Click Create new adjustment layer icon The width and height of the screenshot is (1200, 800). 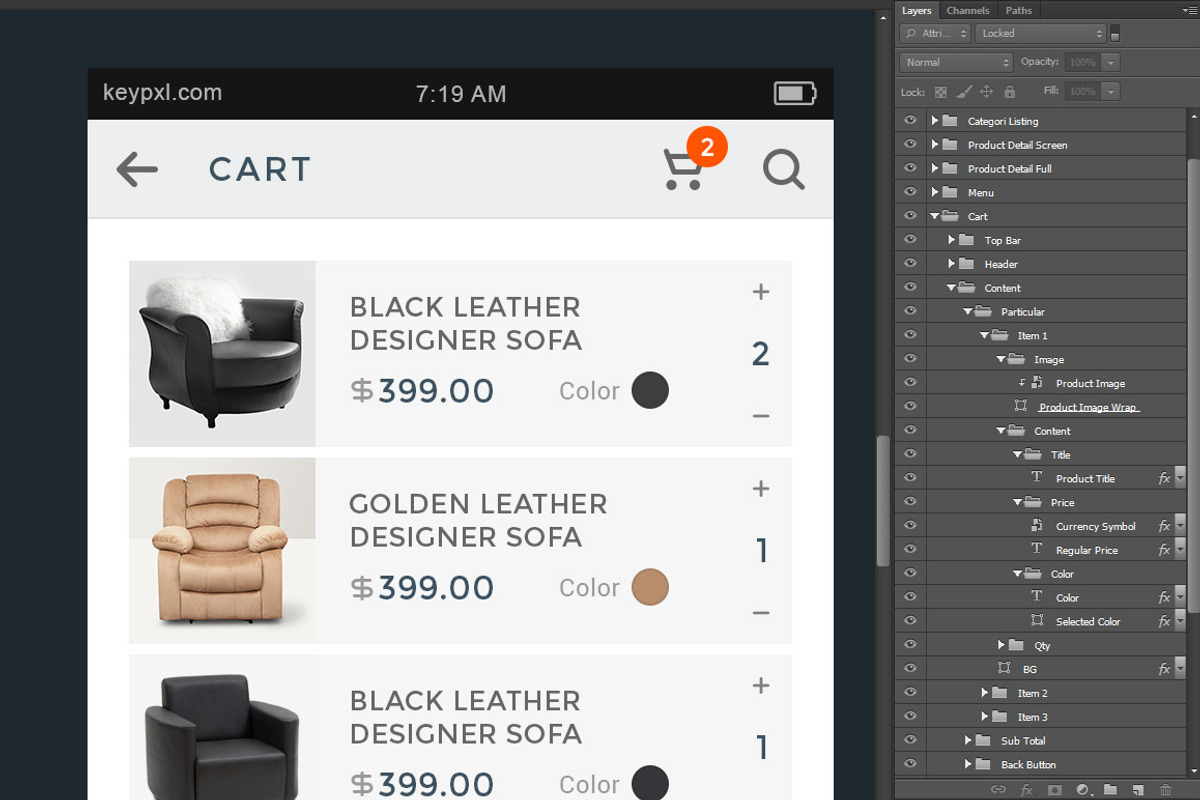pyautogui.click(x=1082, y=790)
